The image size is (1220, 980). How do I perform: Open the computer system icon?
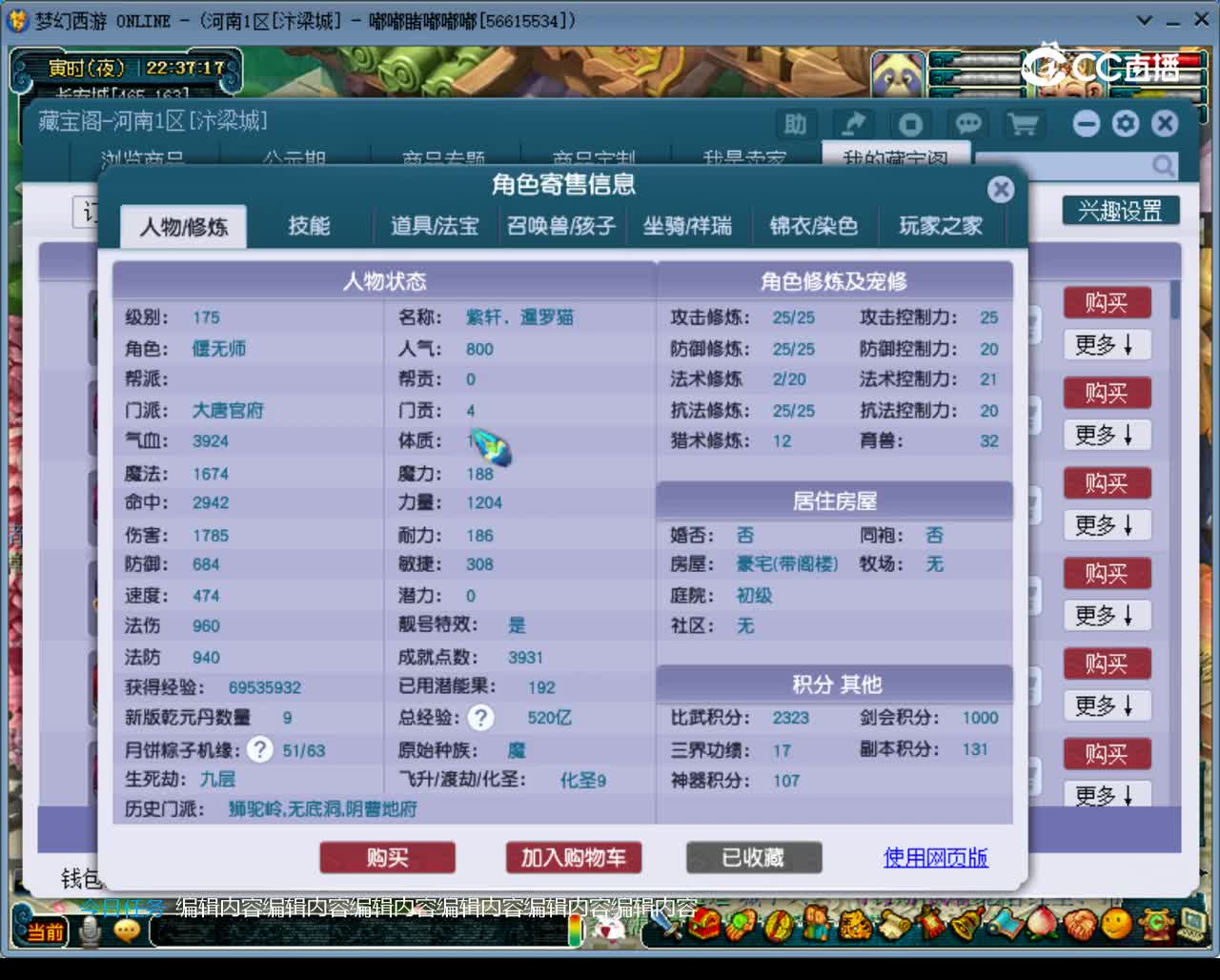point(1190,923)
